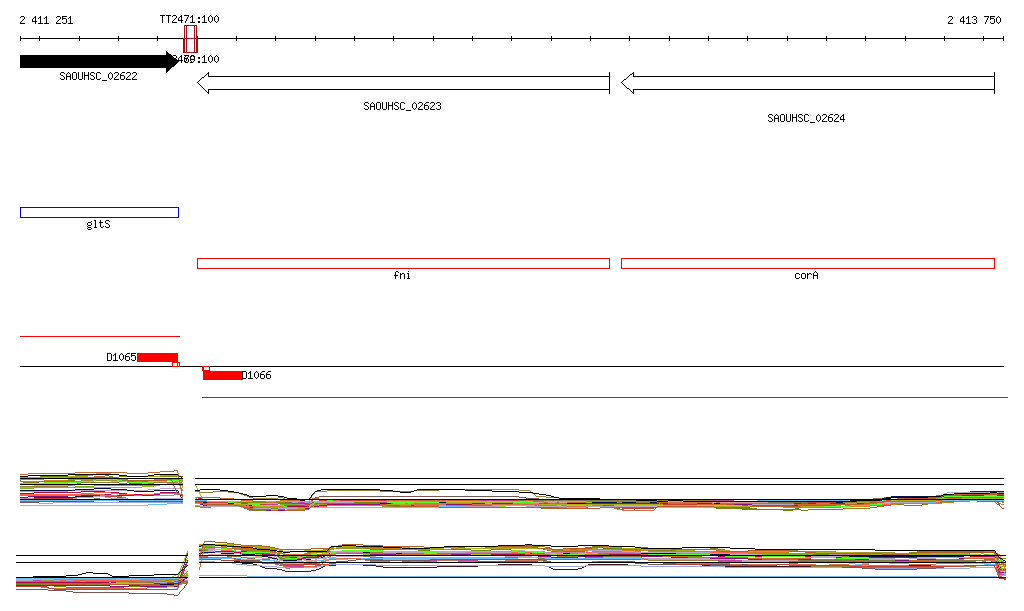Click the blue gltS annotation box
Image resolution: width=1024 pixels, height=611 pixels.
click(x=99, y=212)
